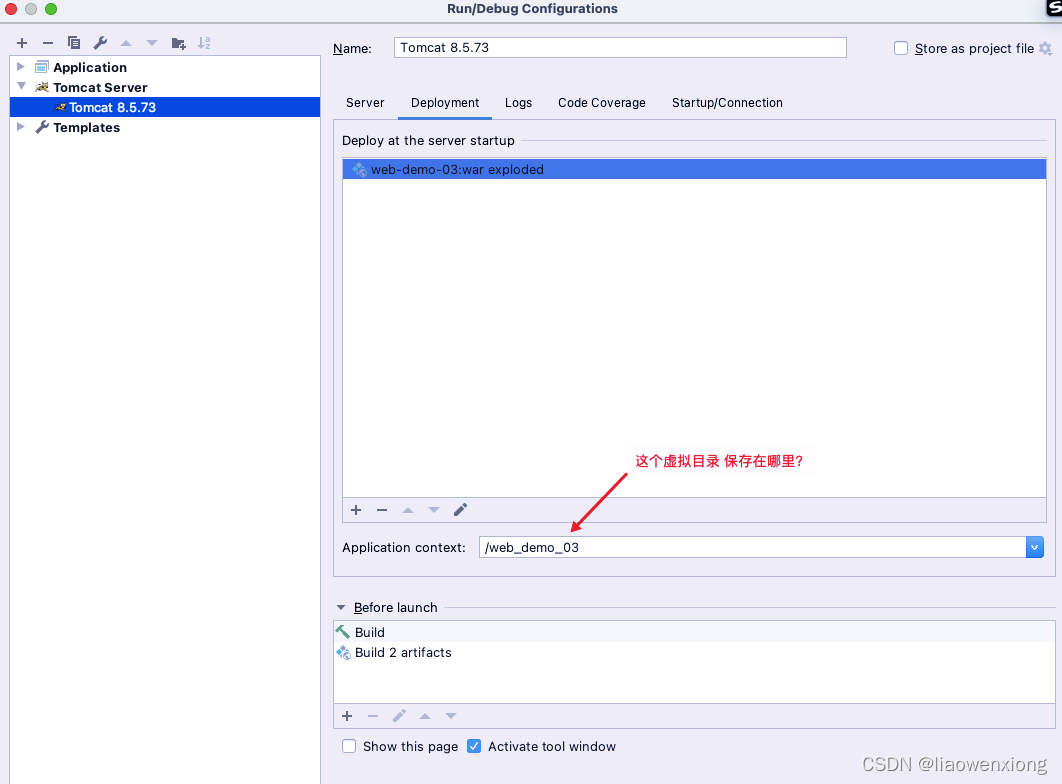
Task: Remove the selected Before launch task
Action: click(373, 716)
